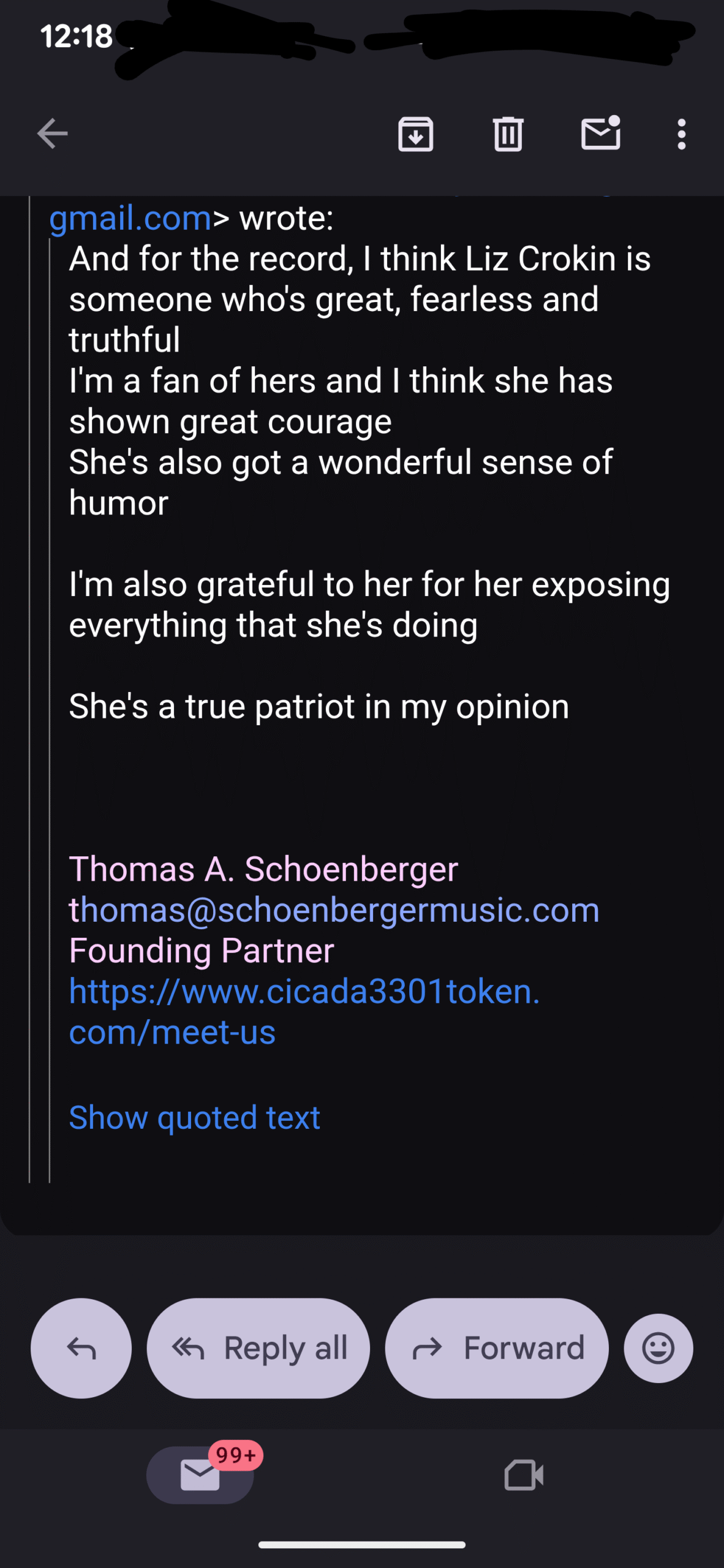Open the cicada3301token.com meet-us link
The width and height of the screenshot is (724, 1568).
[x=304, y=1011]
